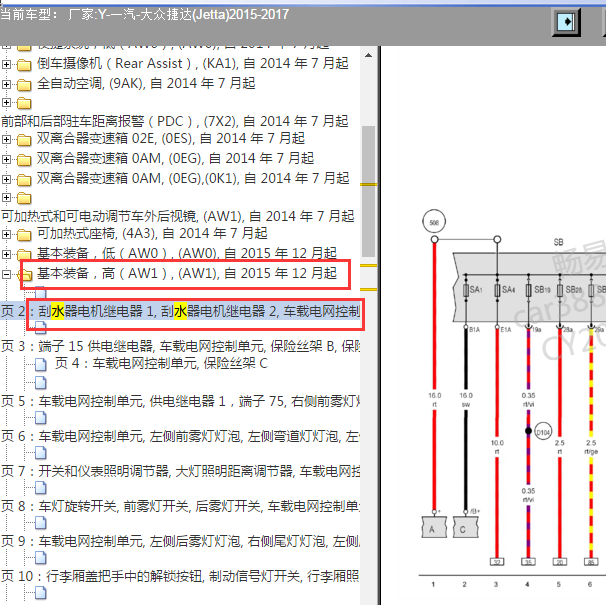Click document icon above 页 7 entry
This screenshot has height=605, width=606.
(x=41, y=453)
